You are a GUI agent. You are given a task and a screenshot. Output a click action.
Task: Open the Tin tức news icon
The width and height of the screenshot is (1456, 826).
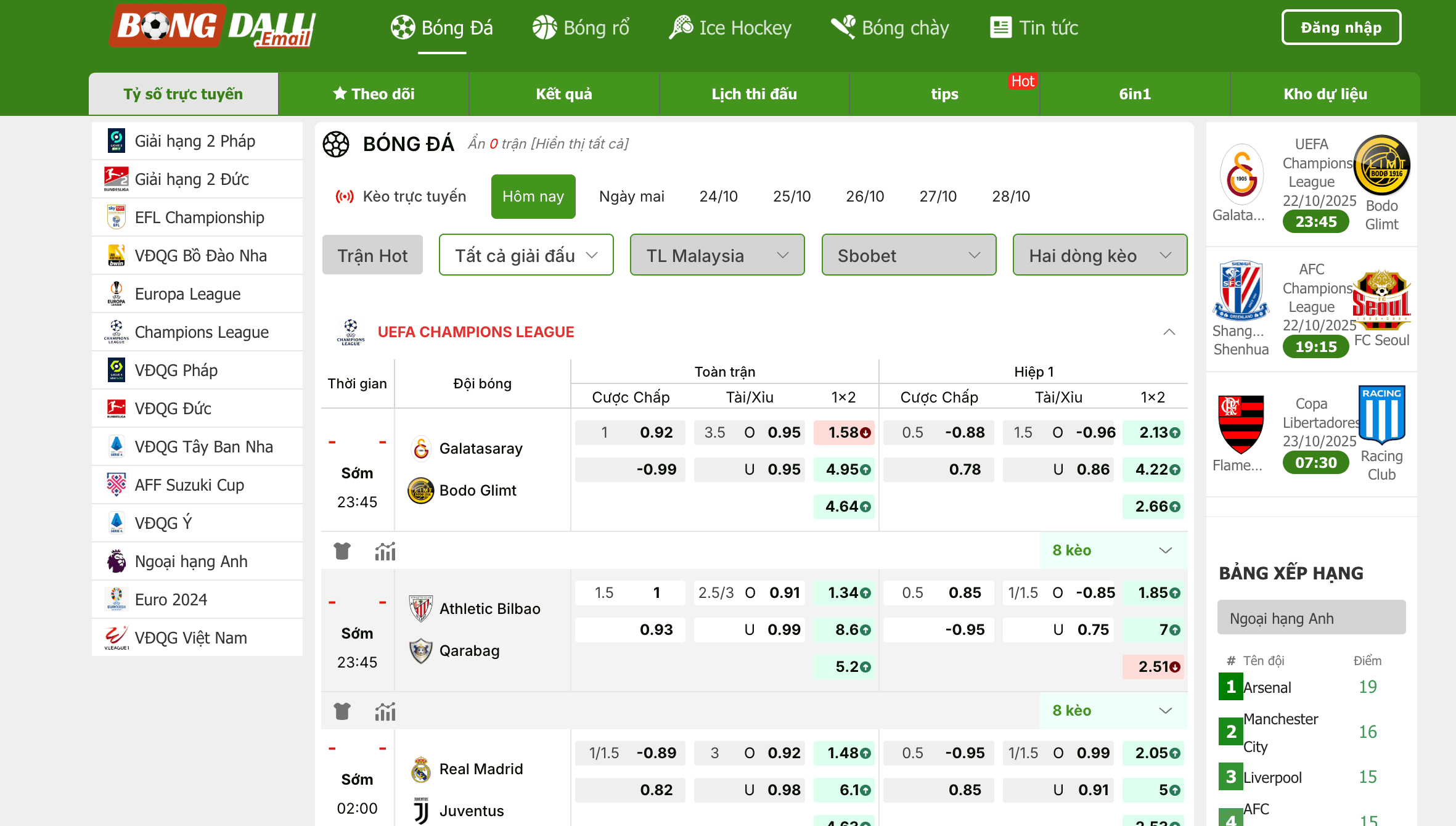tap(1000, 27)
